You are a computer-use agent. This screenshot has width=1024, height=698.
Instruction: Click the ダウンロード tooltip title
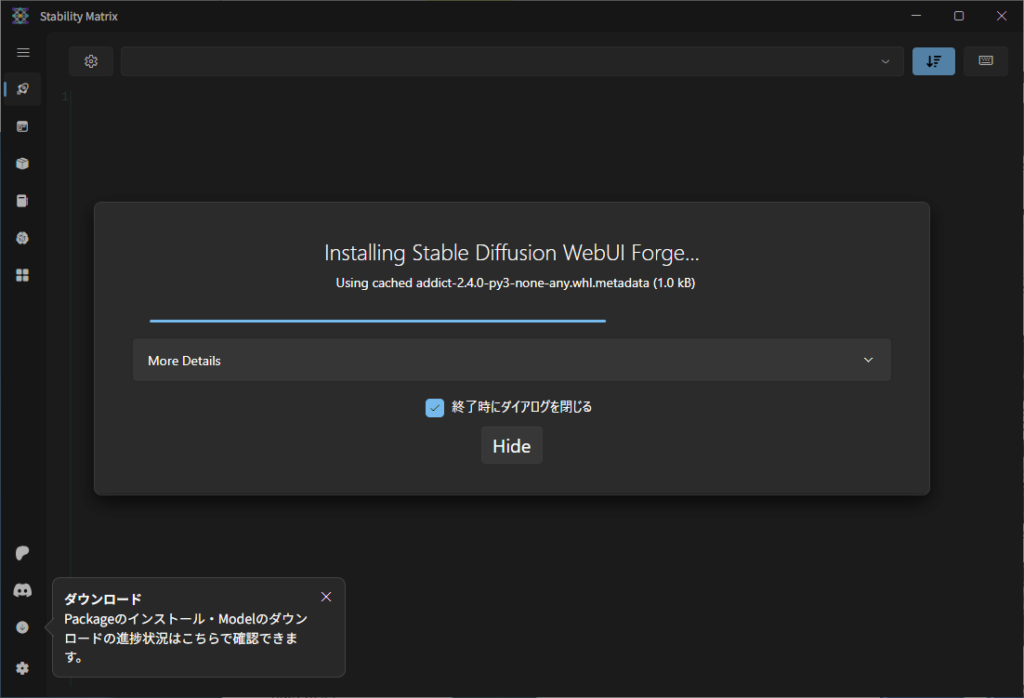pos(103,599)
